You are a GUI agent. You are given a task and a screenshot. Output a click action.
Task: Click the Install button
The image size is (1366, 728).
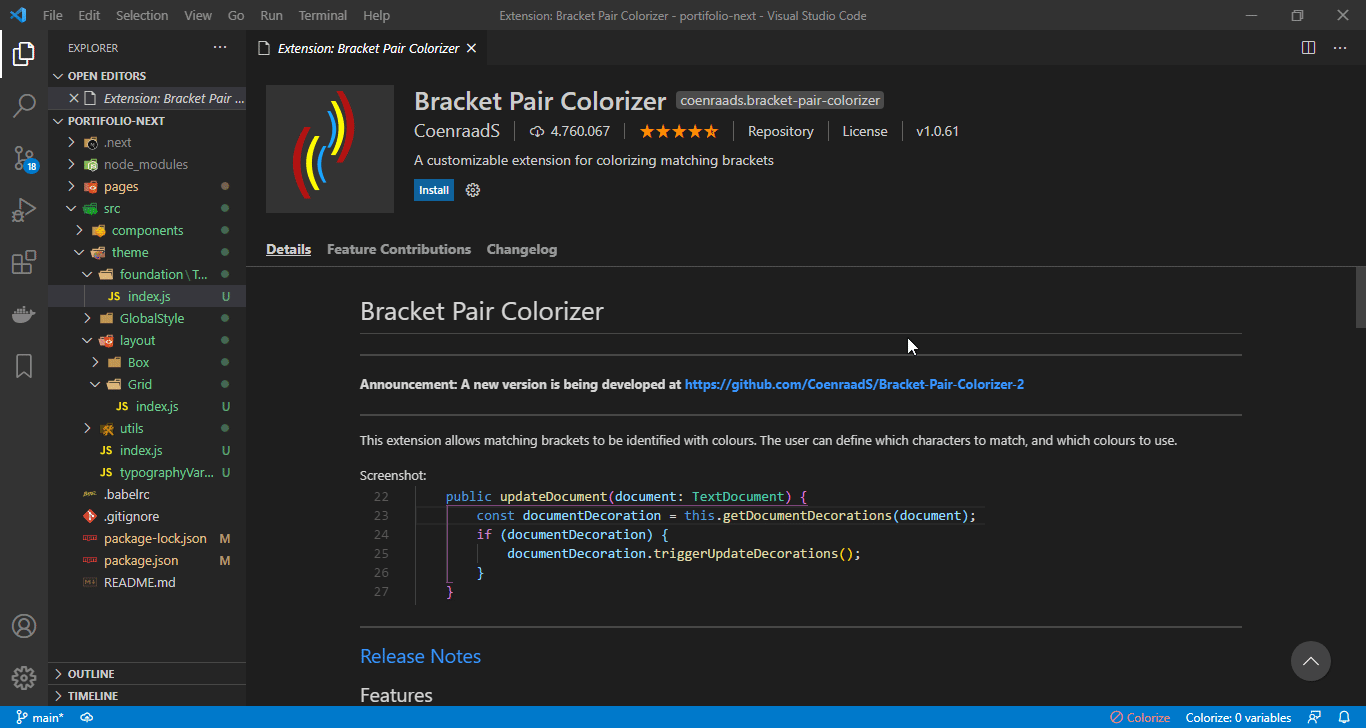[x=434, y=190]
